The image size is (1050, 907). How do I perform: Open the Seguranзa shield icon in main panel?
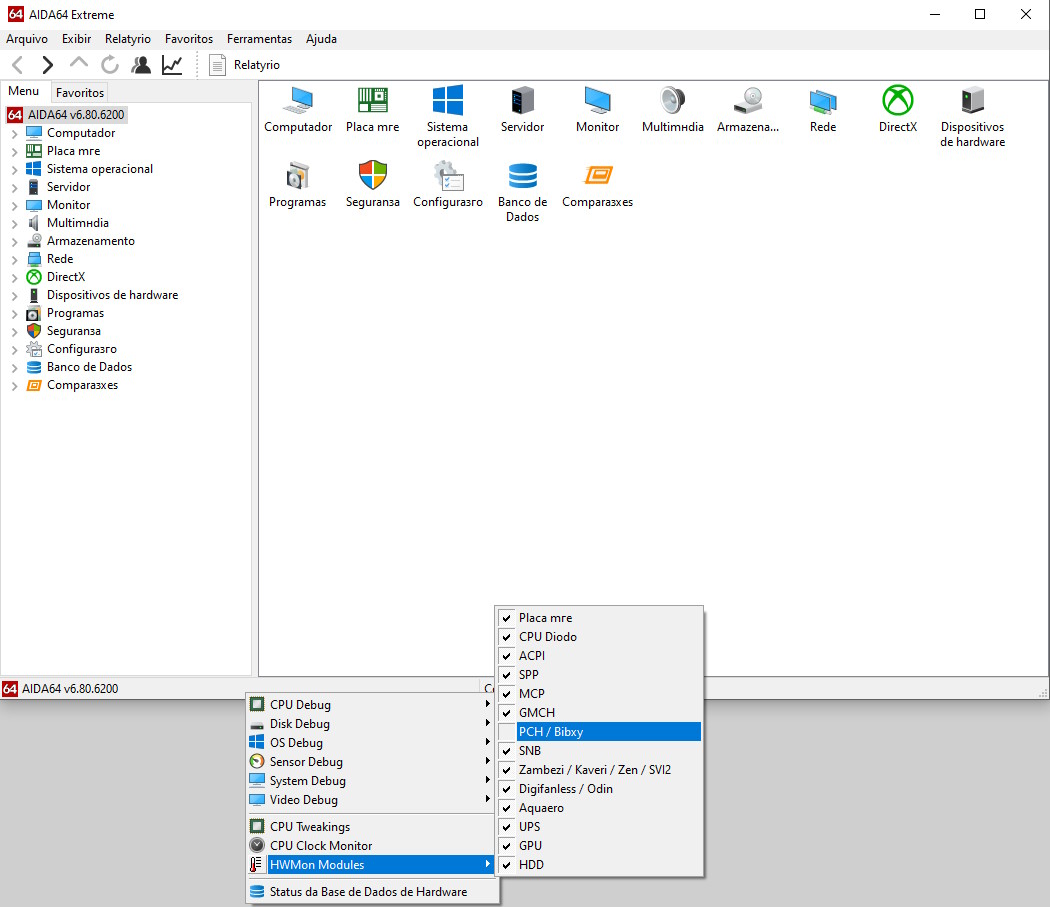372,176
